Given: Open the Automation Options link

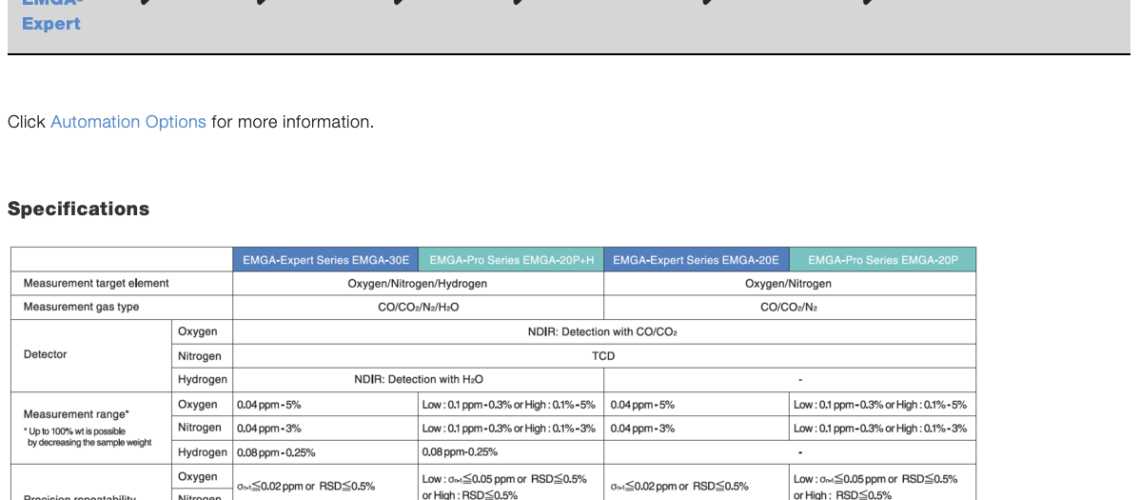Looking at the screenshot, I should point(128,122).
